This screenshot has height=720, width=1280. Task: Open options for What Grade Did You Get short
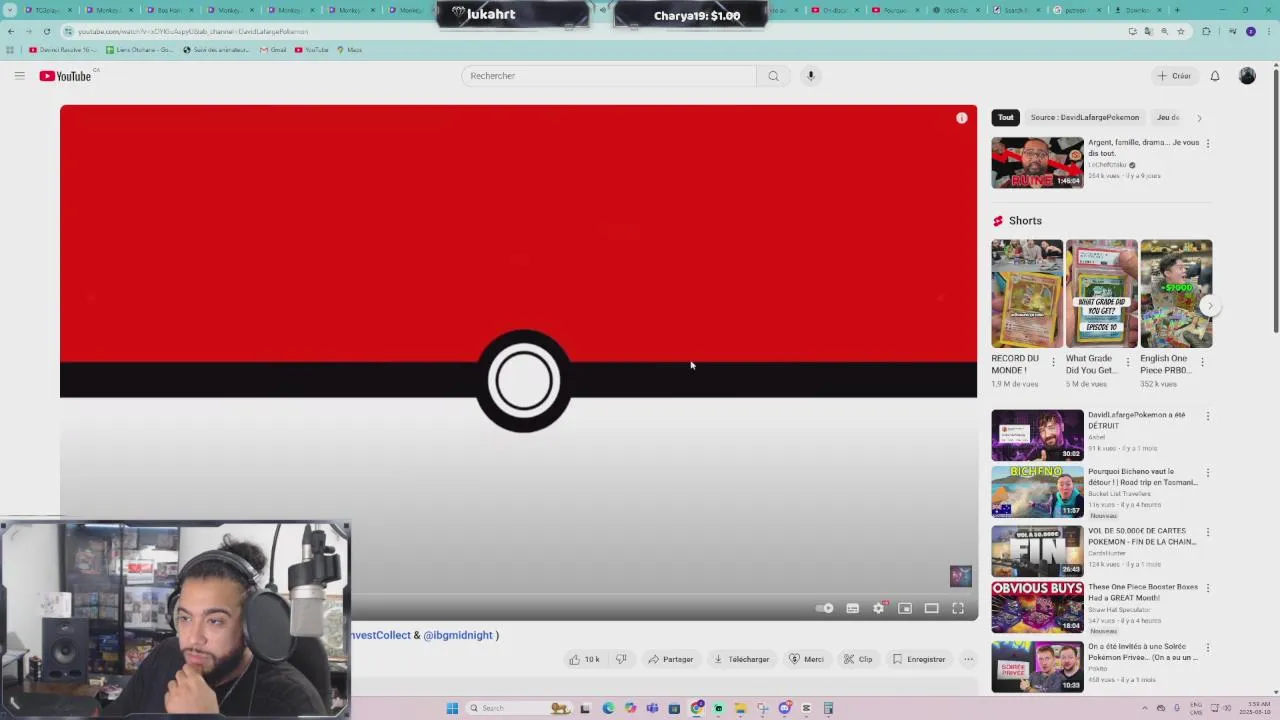[1128, 362]
